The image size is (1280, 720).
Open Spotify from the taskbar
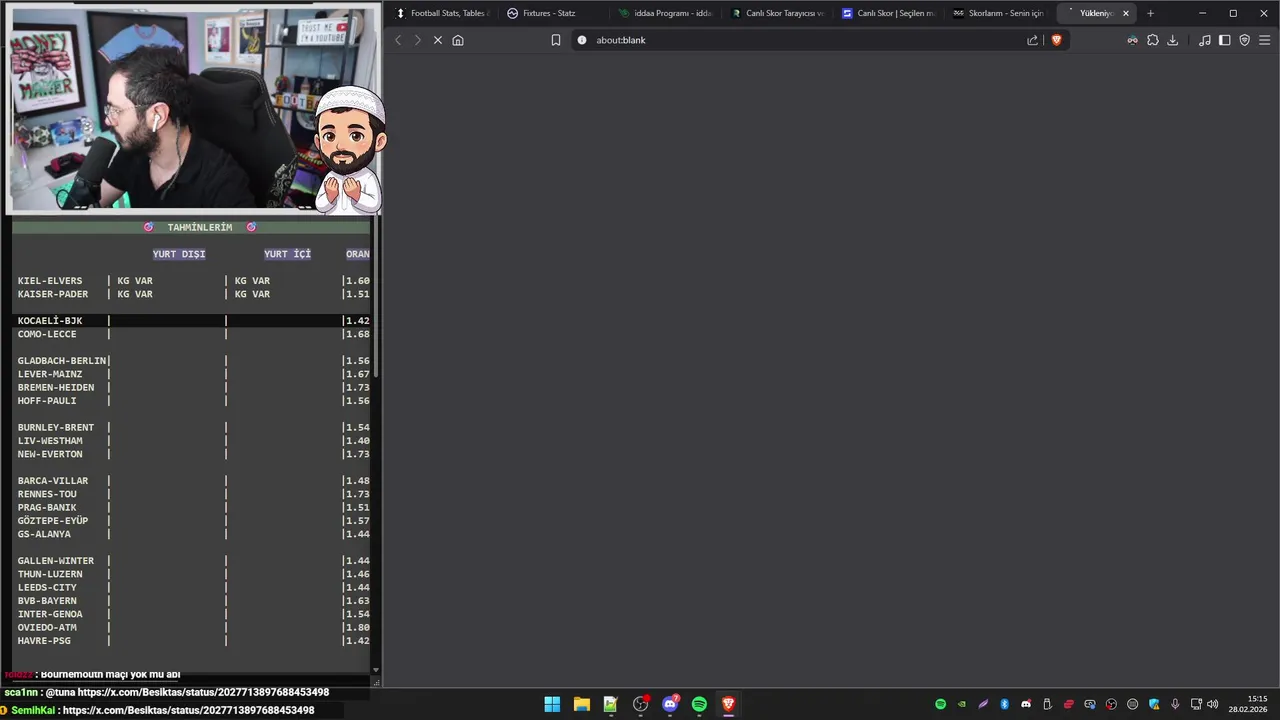[699, 704]
